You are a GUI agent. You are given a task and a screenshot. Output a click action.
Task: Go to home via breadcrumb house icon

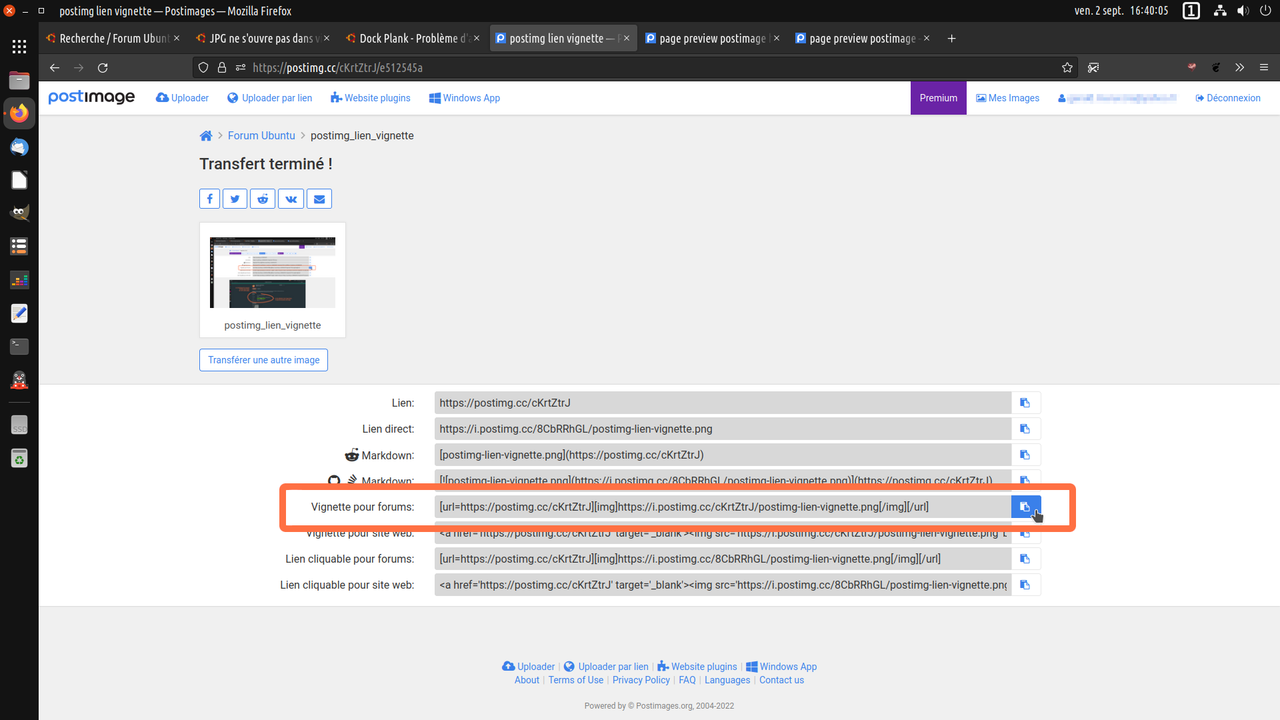[x=206, y=136]
